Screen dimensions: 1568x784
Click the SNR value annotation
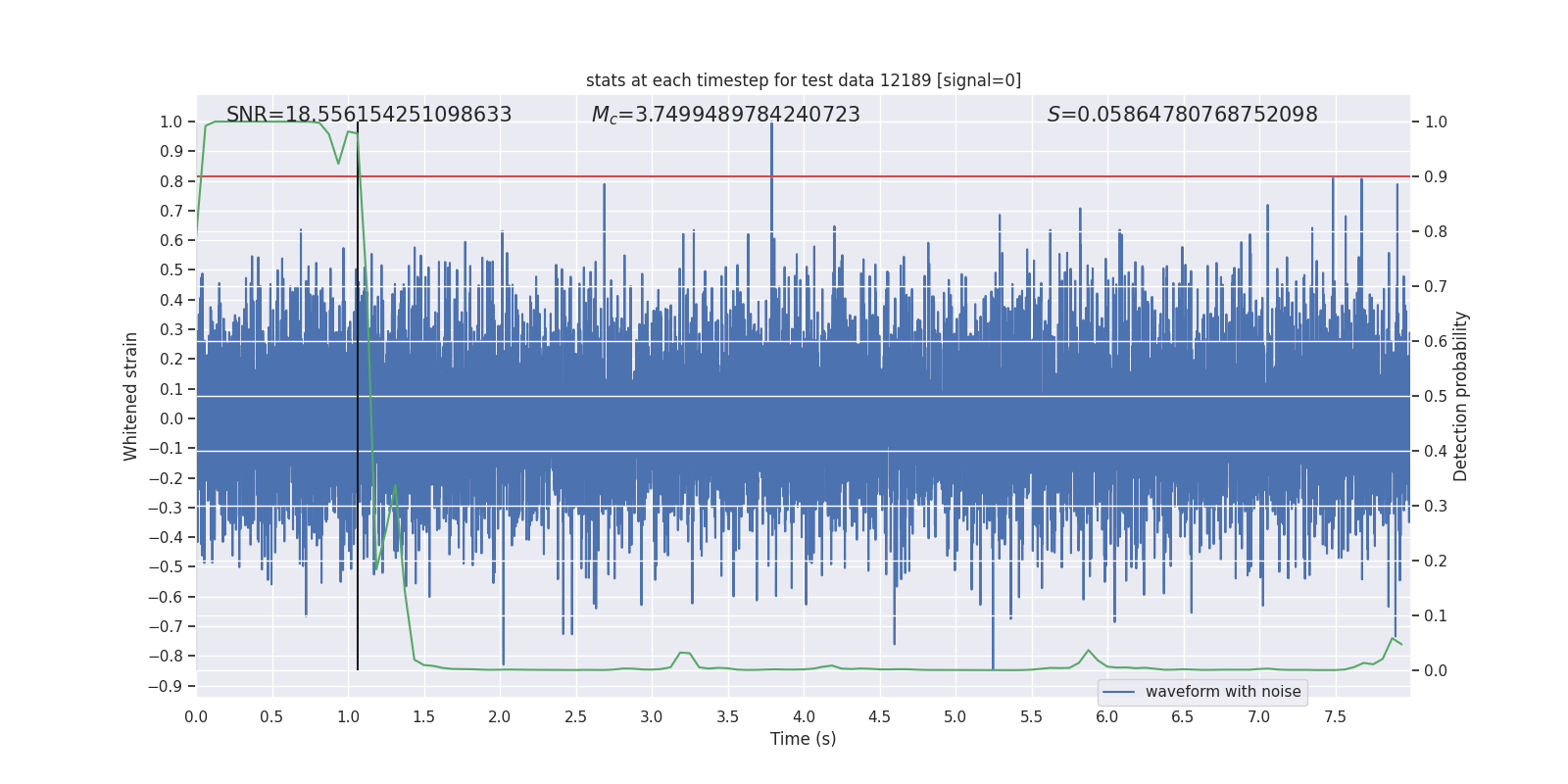pos(368,115)
